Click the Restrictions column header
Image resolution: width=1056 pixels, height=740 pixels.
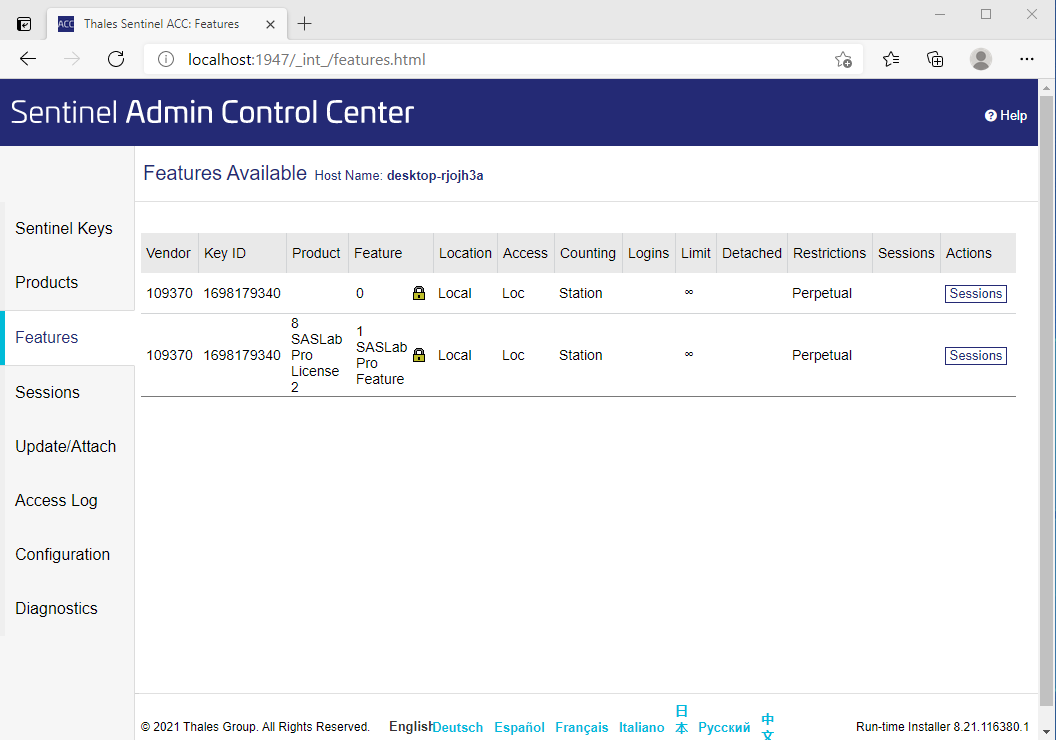click(x=830, y=253)
